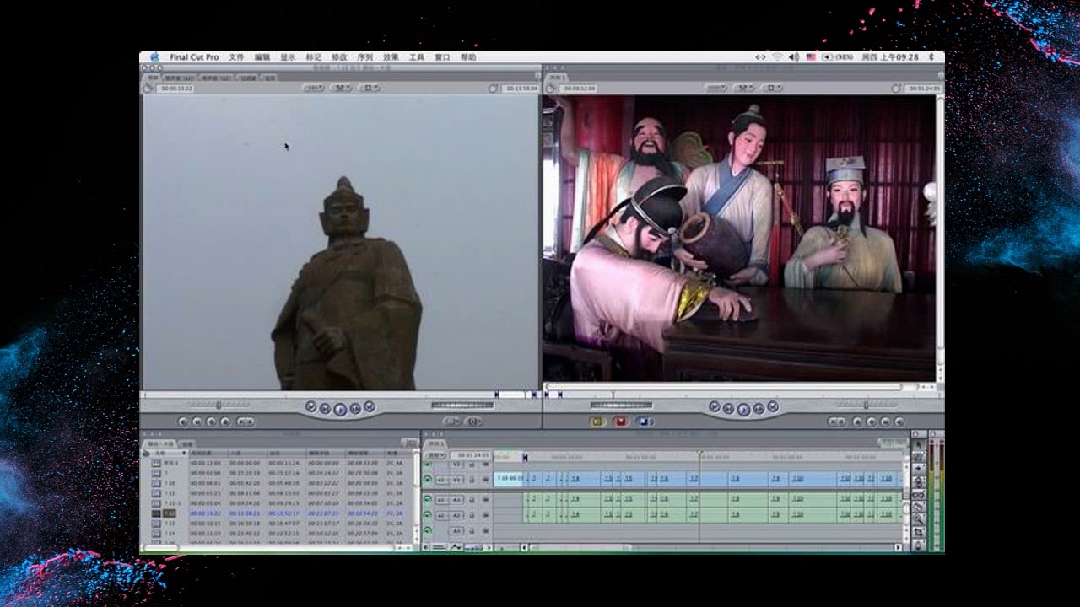Click the Timeline horizontal scrollbar
1080x607 pixels.
712,547
